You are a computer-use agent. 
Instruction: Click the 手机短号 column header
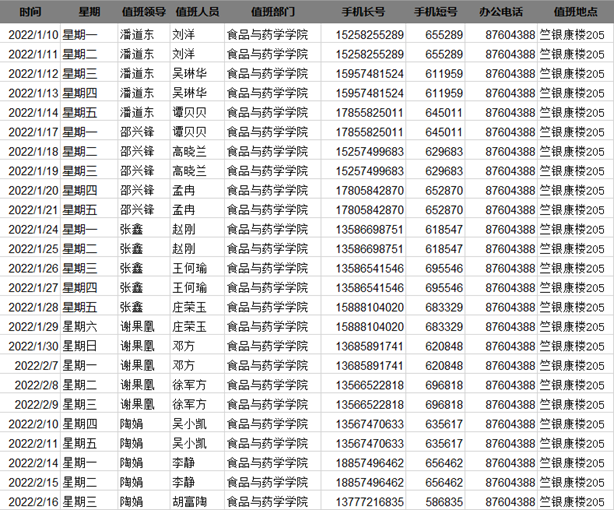[435, 12]
